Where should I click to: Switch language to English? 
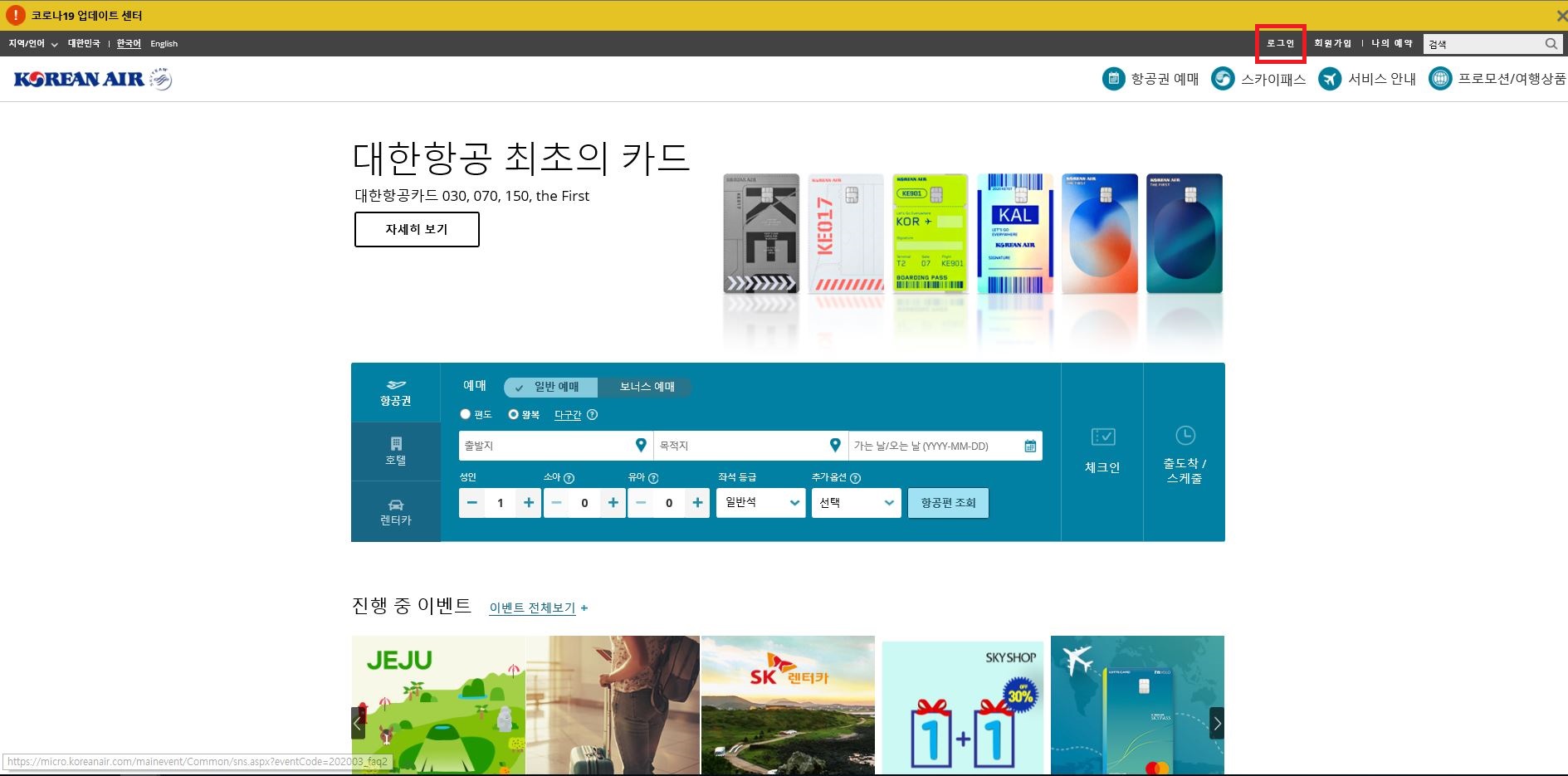[x=164, y=44]
